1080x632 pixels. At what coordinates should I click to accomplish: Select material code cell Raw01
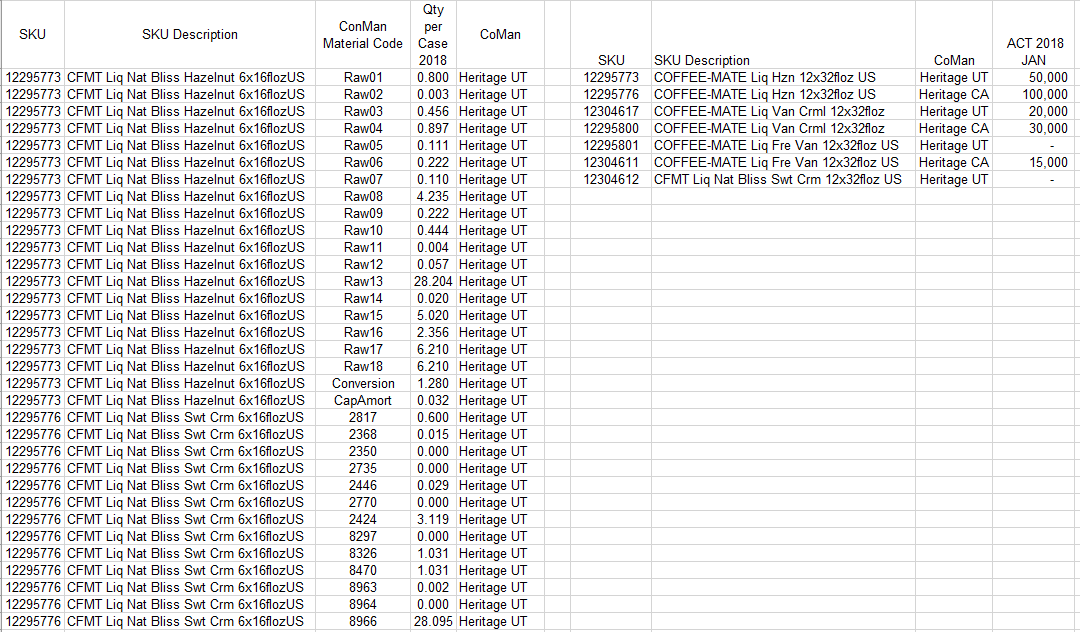pyautogui.click(x=363, y=77)
